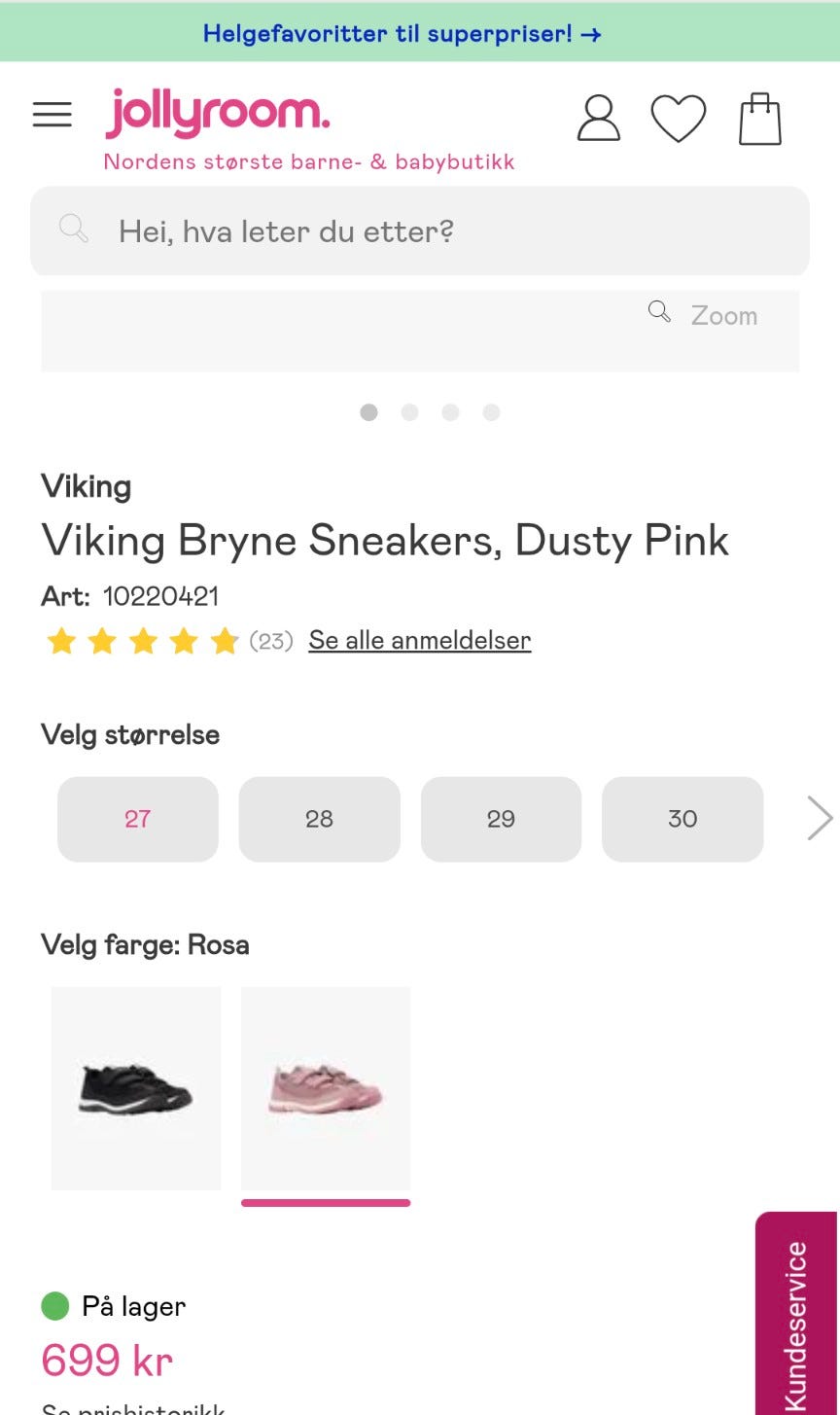Click the Jollyroom logo
The image size is (840, 1415).
218,114
